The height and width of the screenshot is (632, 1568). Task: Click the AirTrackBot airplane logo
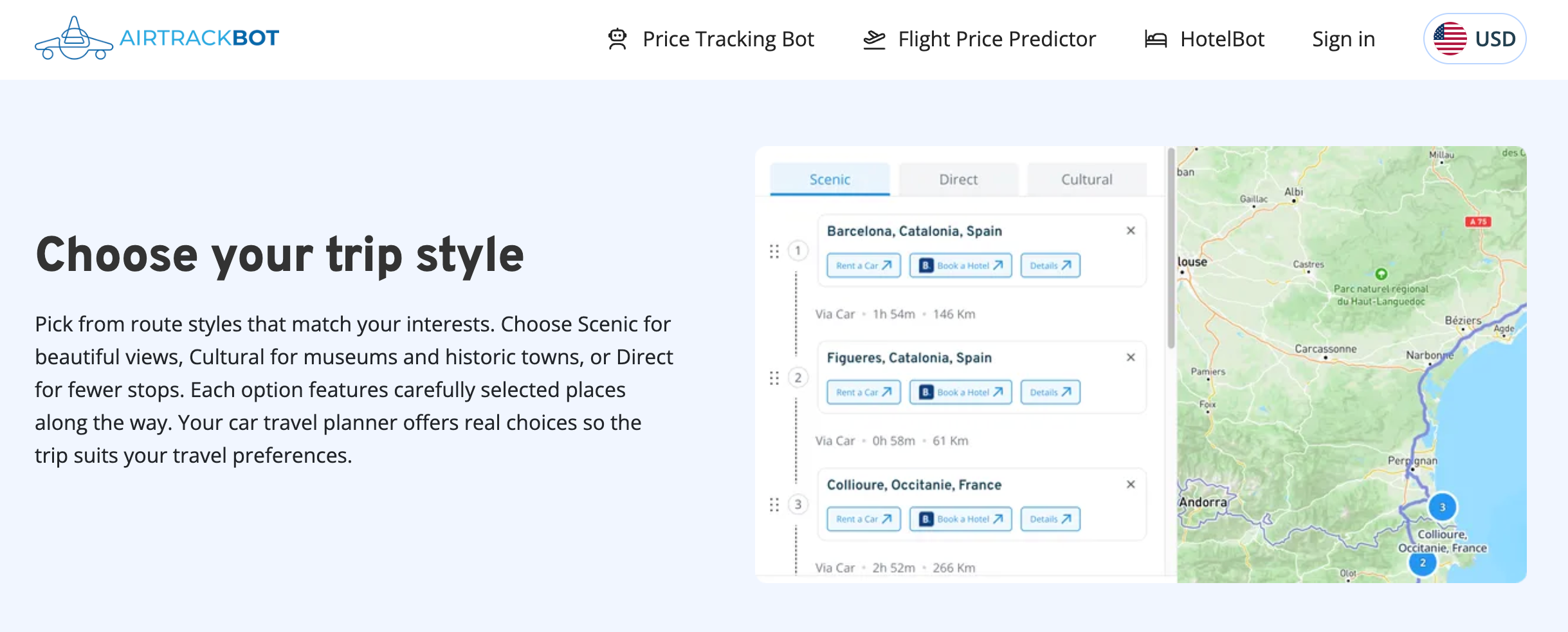tap(75, 39)
